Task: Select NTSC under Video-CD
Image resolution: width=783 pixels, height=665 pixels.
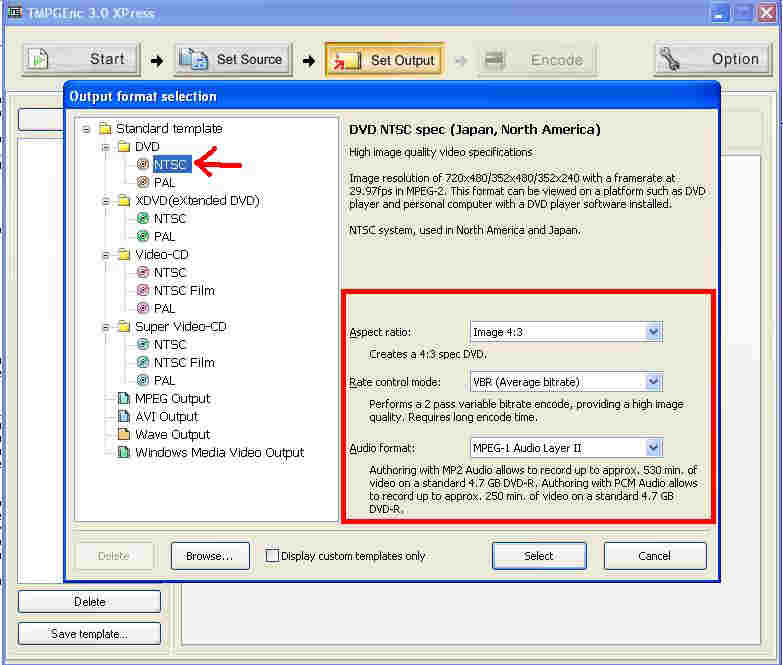Action: click(x=170, y=273)
